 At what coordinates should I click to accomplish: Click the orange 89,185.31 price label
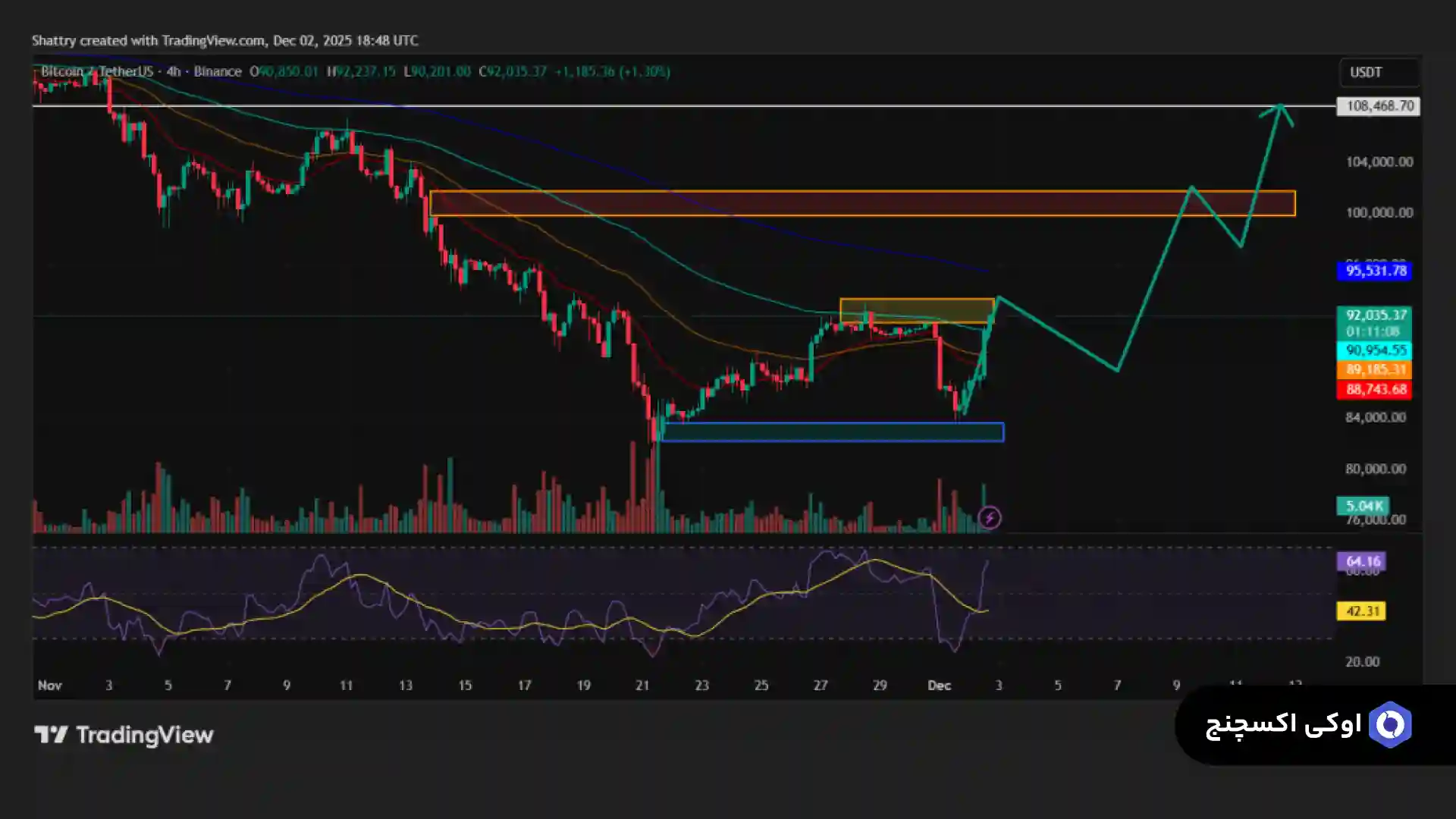[1374, 370]
